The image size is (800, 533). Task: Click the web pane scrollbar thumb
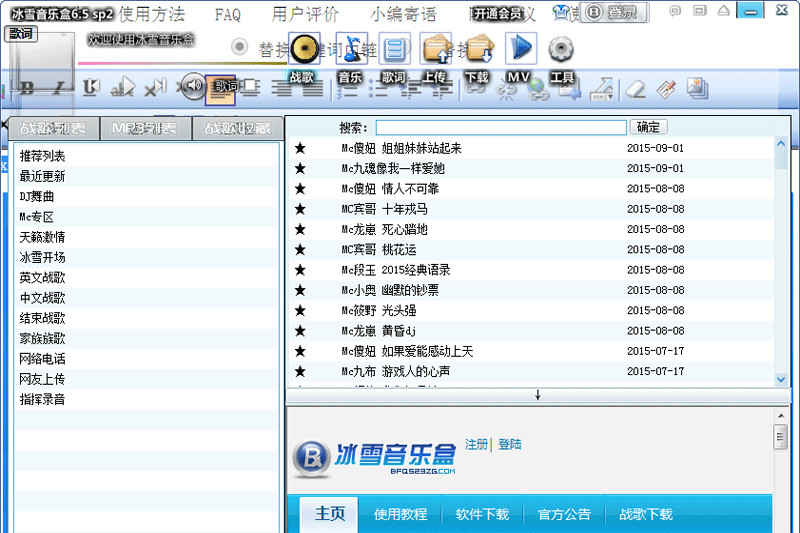(780, 437)
